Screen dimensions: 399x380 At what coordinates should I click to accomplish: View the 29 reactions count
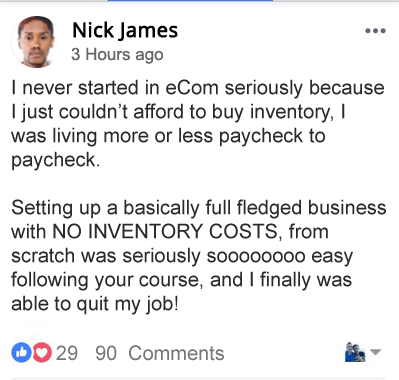pos(67,353)
